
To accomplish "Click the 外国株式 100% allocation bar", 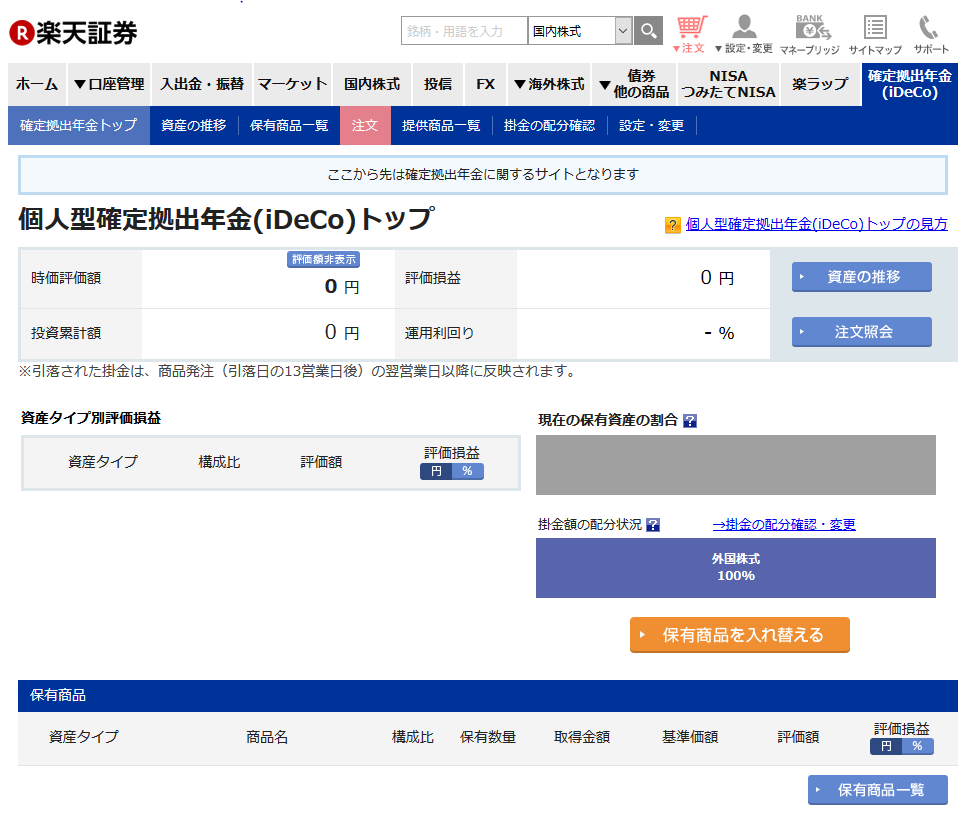I will (x=735, y=568).
